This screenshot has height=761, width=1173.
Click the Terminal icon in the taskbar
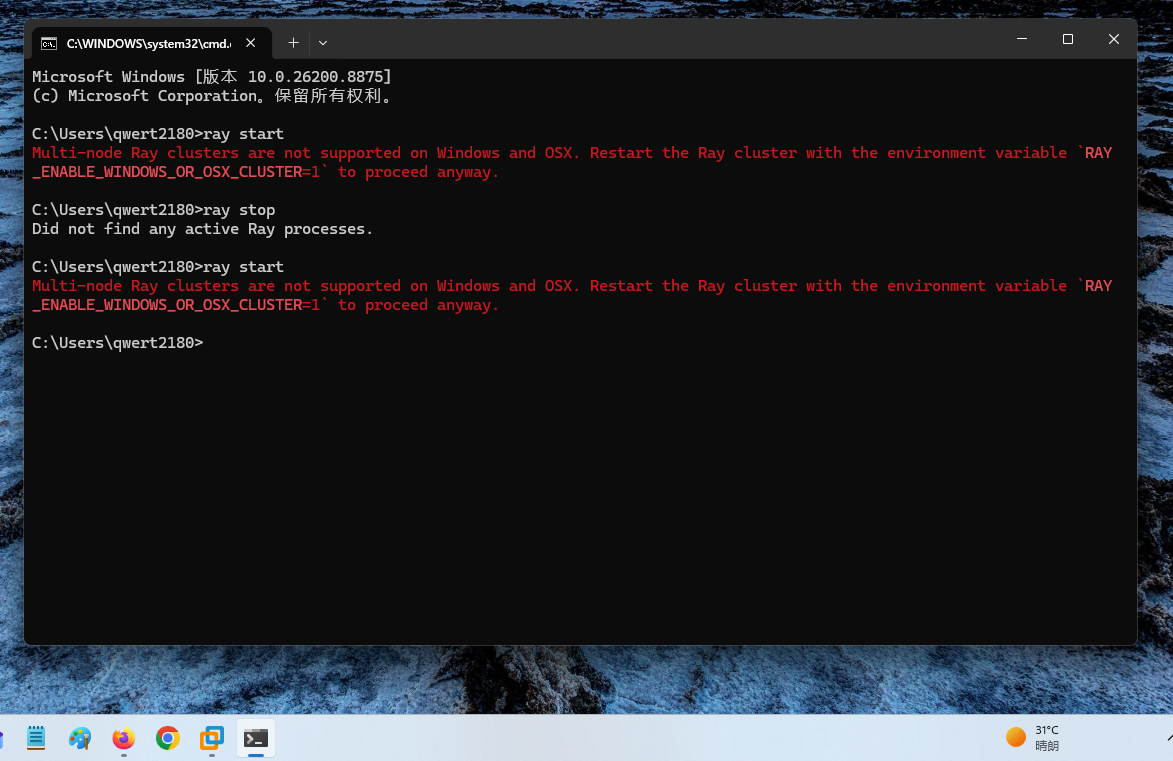[x=256, y=738]
